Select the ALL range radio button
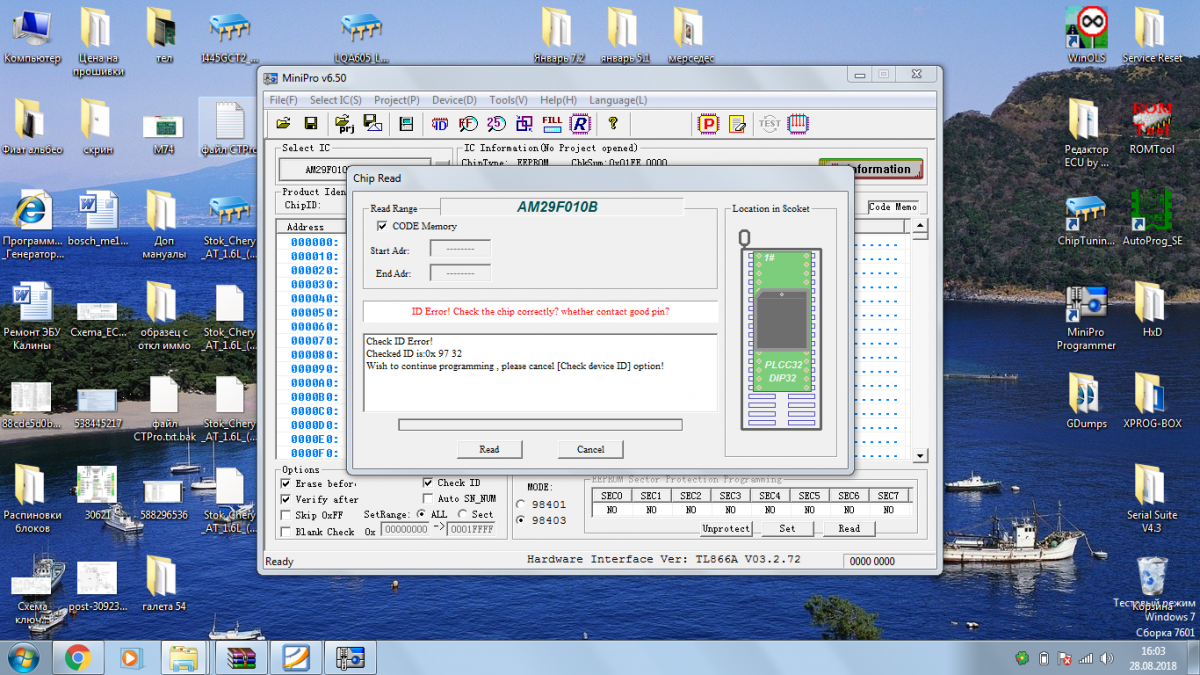 pyautogui.click(x=421, y=514)
